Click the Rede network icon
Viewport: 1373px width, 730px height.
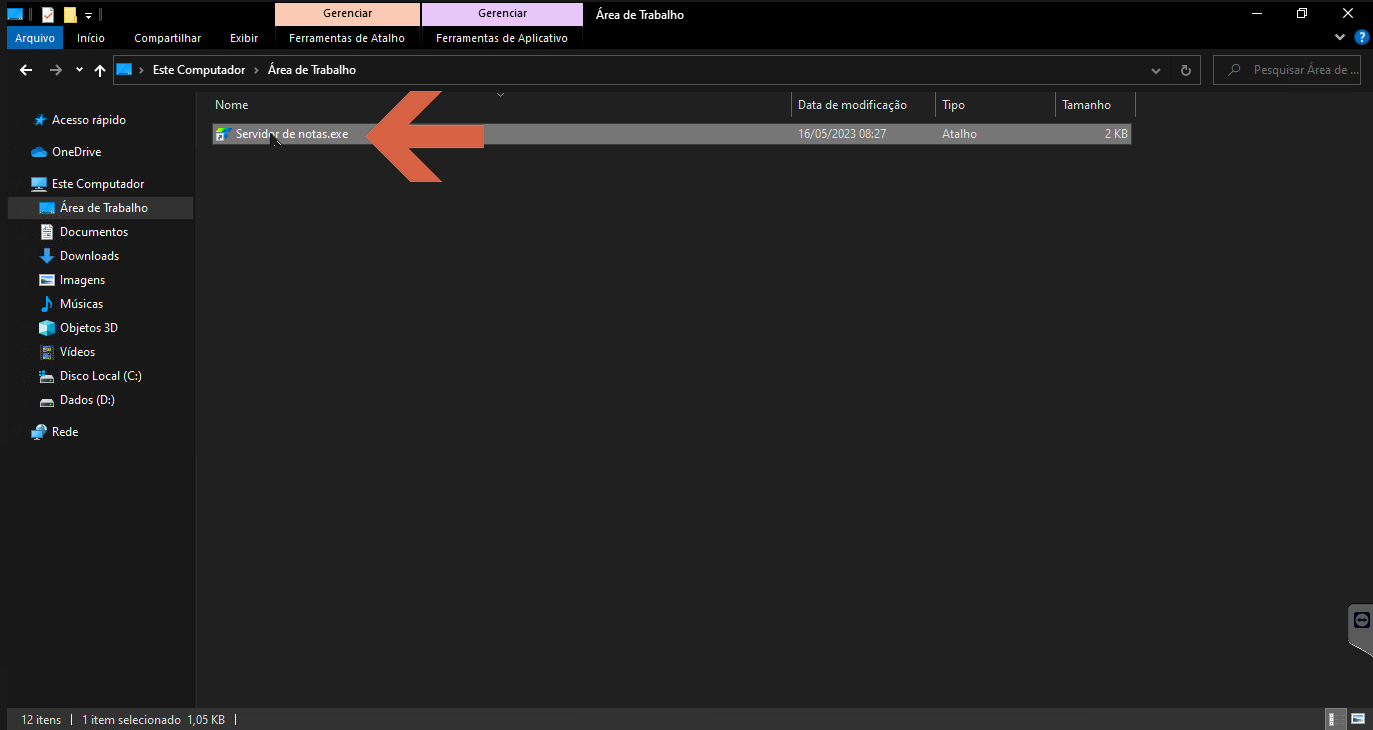[x=39, y=432]
